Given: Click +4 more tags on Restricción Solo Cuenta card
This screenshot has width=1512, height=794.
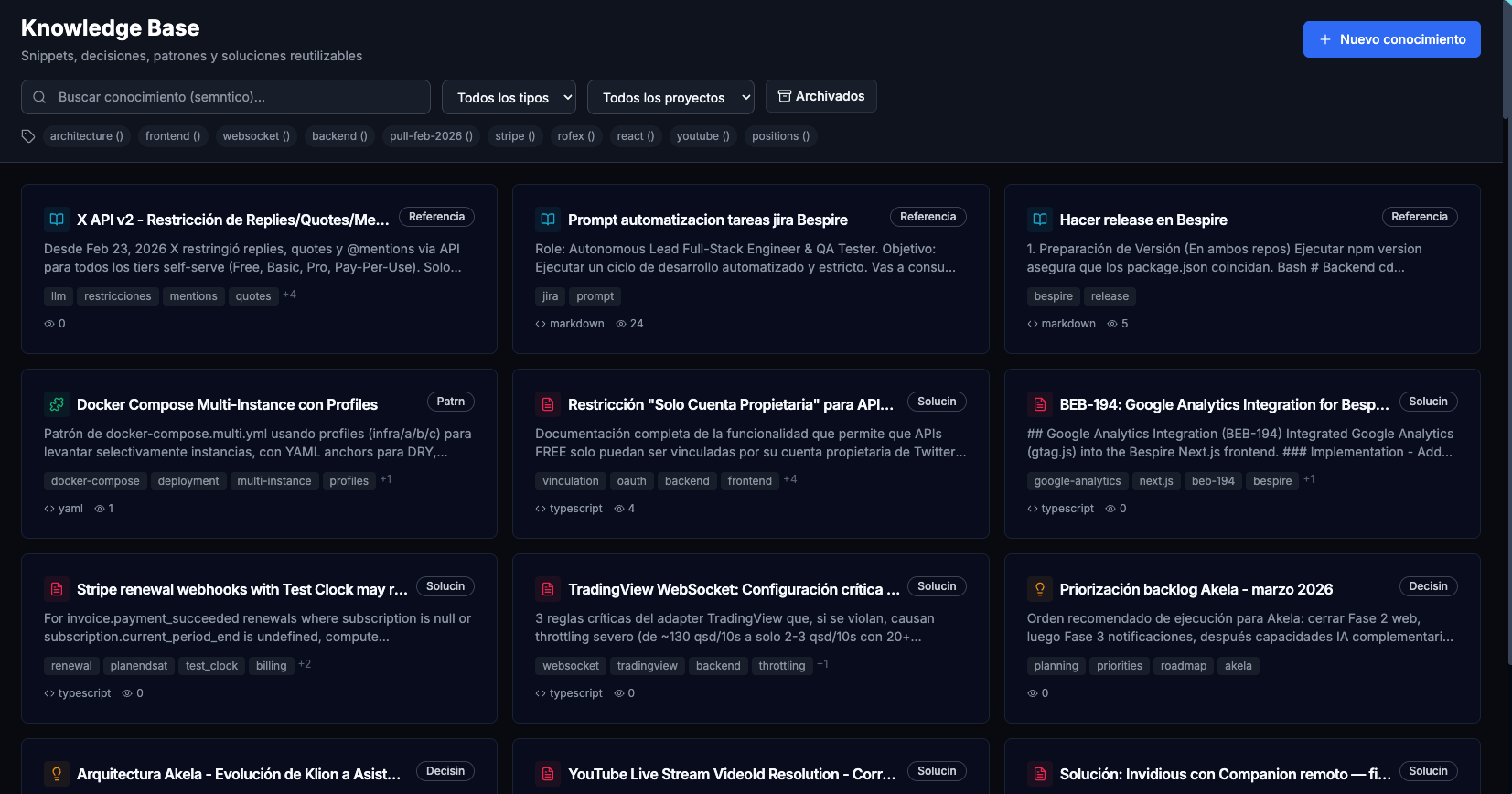Looking at the screenshot, I should tap(790, 479).
